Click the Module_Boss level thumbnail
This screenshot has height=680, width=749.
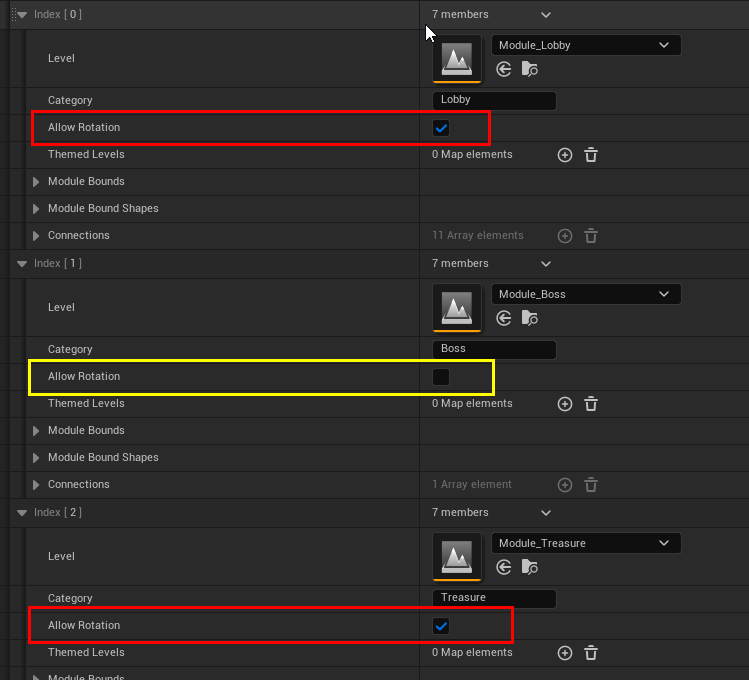pyautogui.click(x=457, y=308)
